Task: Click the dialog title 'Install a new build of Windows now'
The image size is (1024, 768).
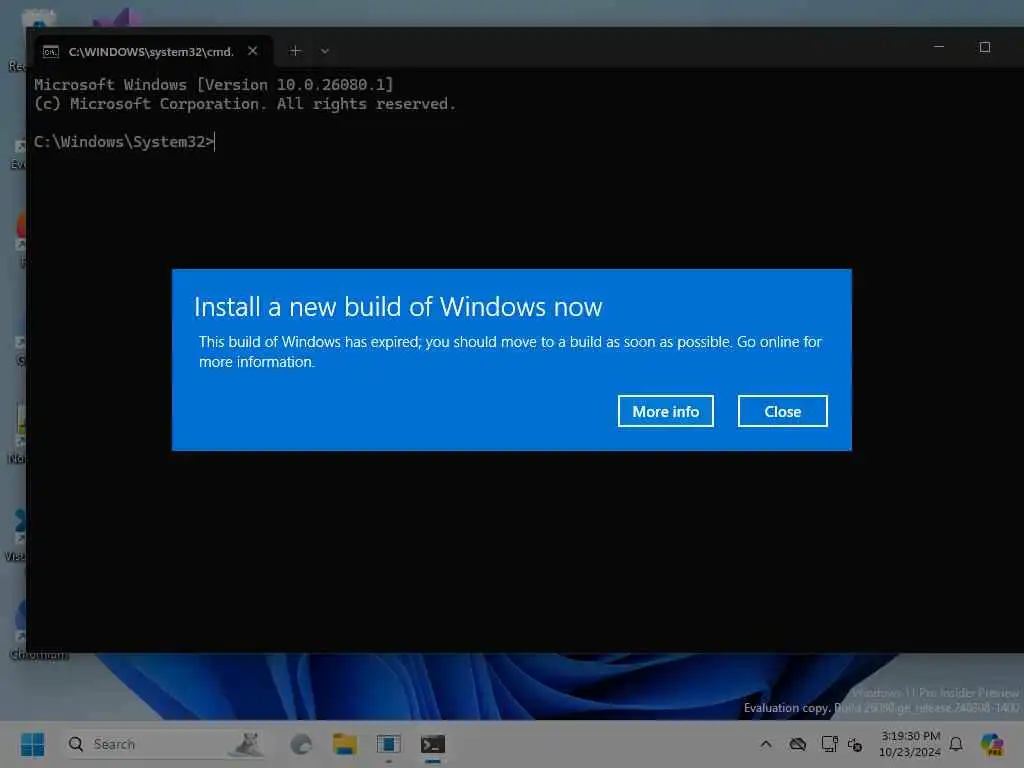Action: [x=398, y=307]
